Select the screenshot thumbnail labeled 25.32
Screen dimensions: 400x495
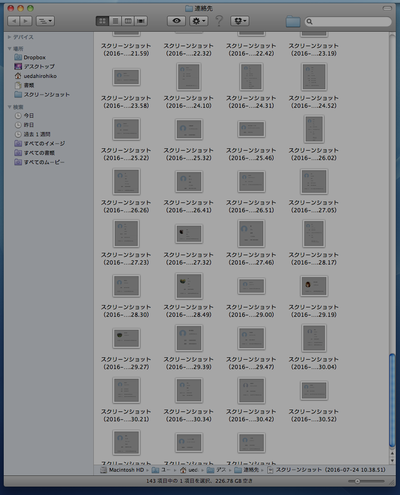point(189,129)
